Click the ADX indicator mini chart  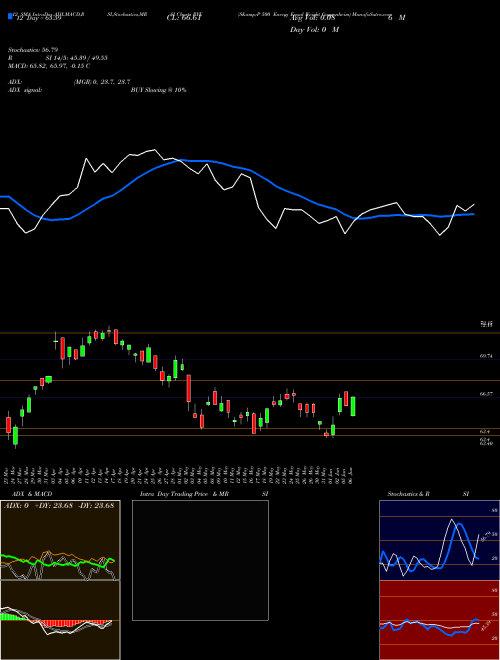[60, 540]
